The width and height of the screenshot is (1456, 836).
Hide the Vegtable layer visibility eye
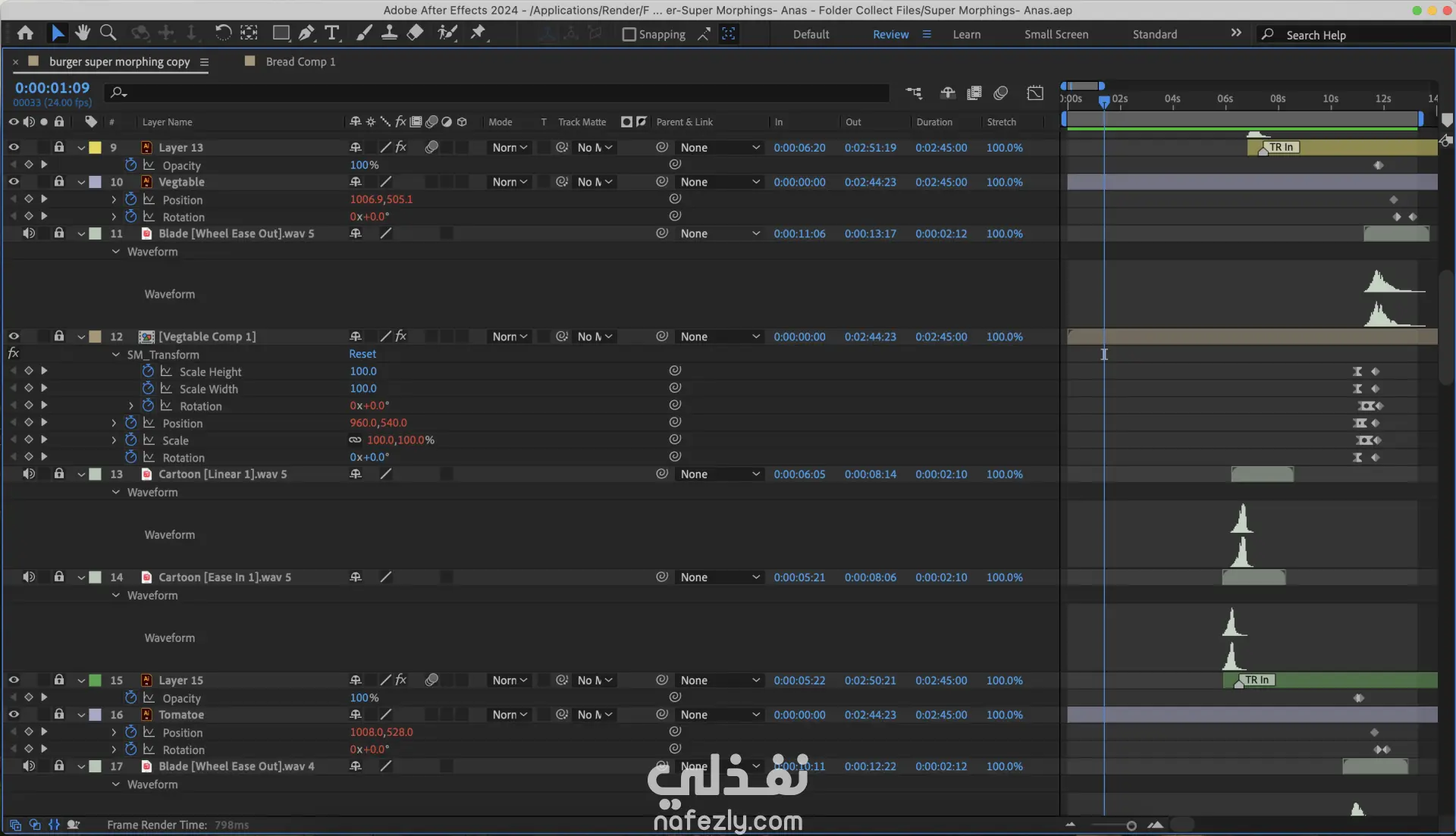[x=14, y=182]
